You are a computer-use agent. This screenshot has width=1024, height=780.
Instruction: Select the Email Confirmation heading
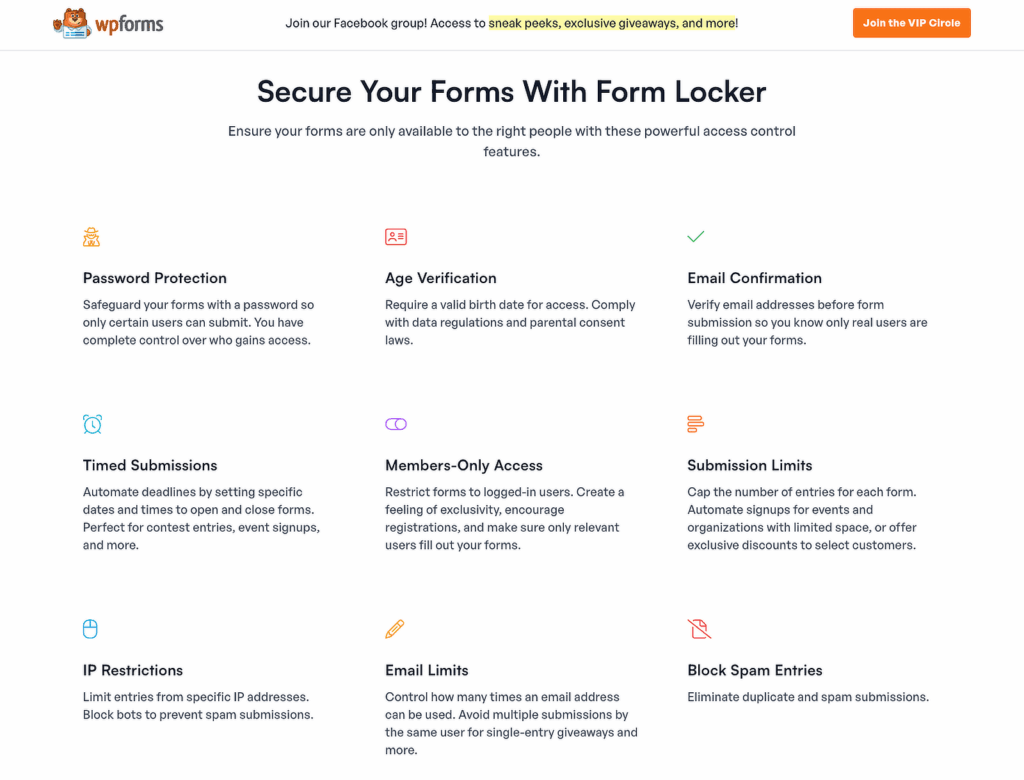(x=754, y=278)
